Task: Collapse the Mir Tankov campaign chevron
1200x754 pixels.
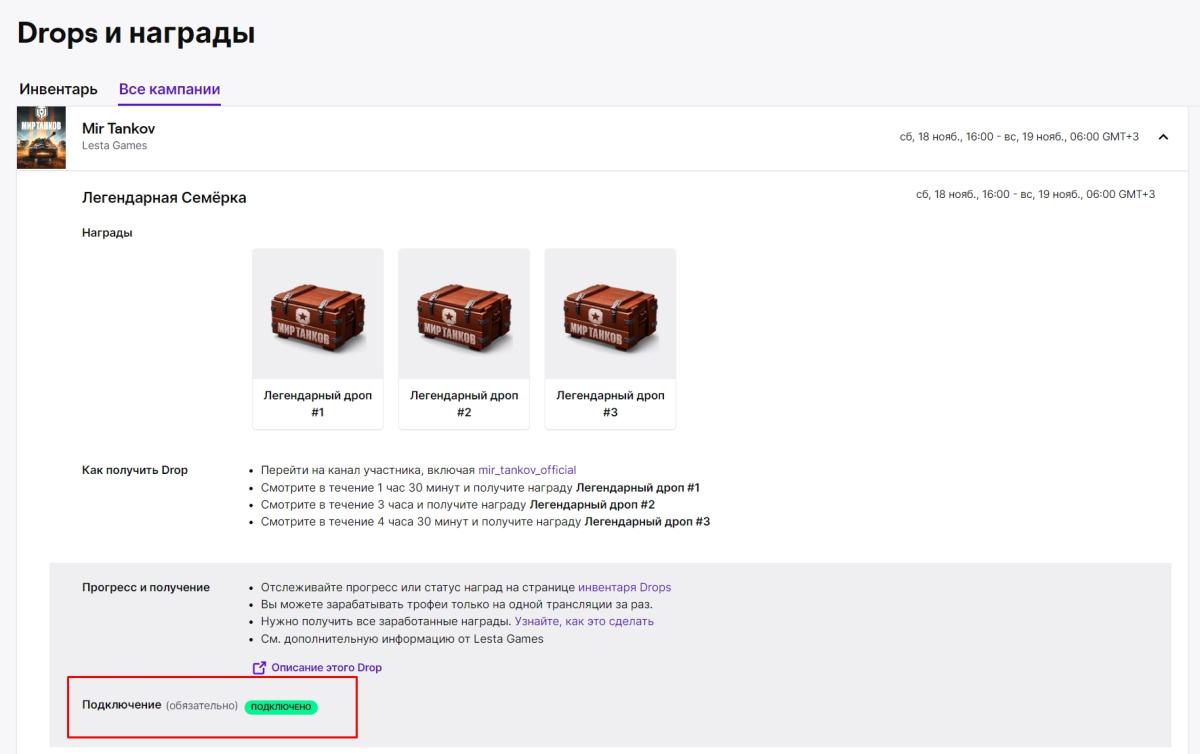Action: tap(1163, 137)
